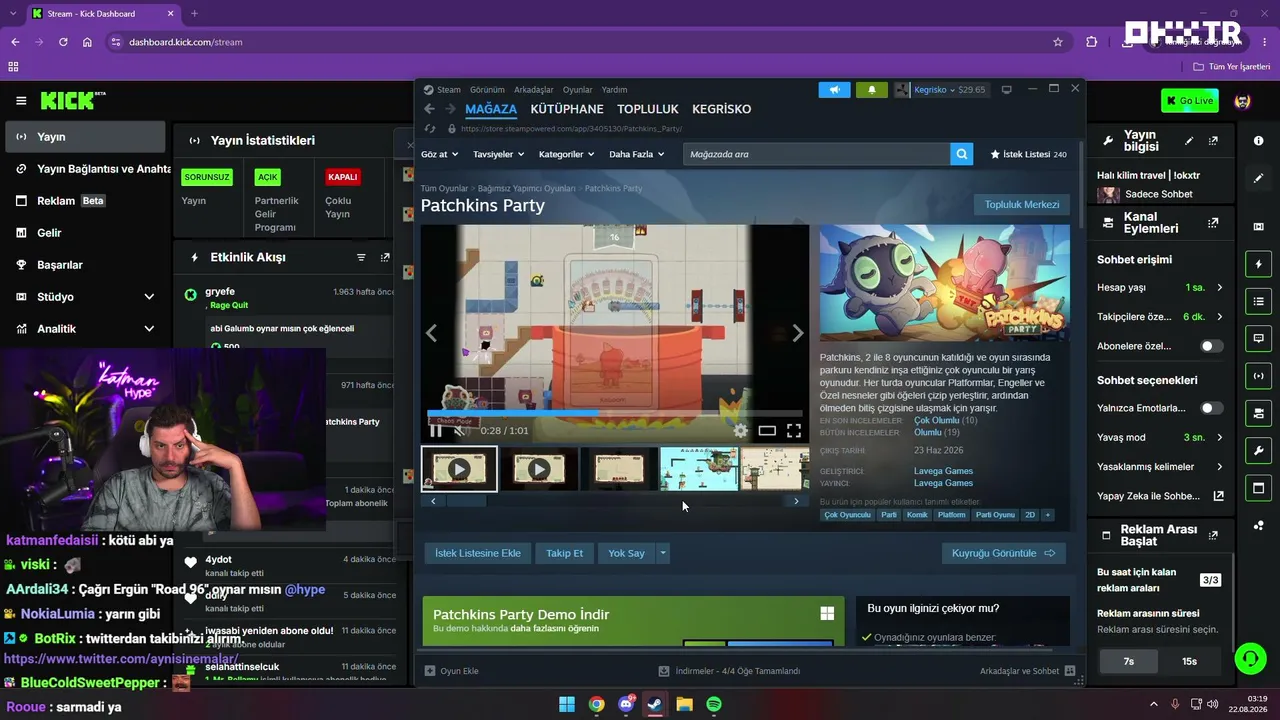1280x720 pixels.
Task: Open Google Chrome from the taskbar
Action: (x=596, y=704)
